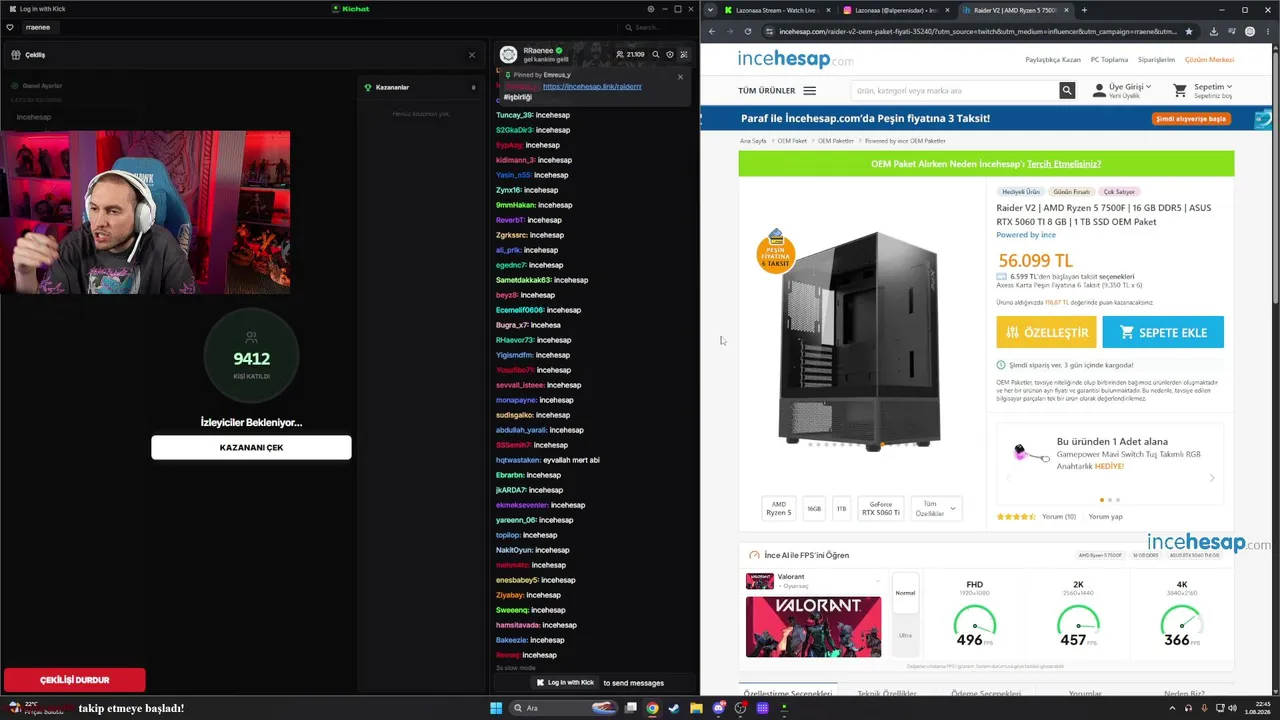Click OEM Paket breadcrumb link

pos(792,141)
